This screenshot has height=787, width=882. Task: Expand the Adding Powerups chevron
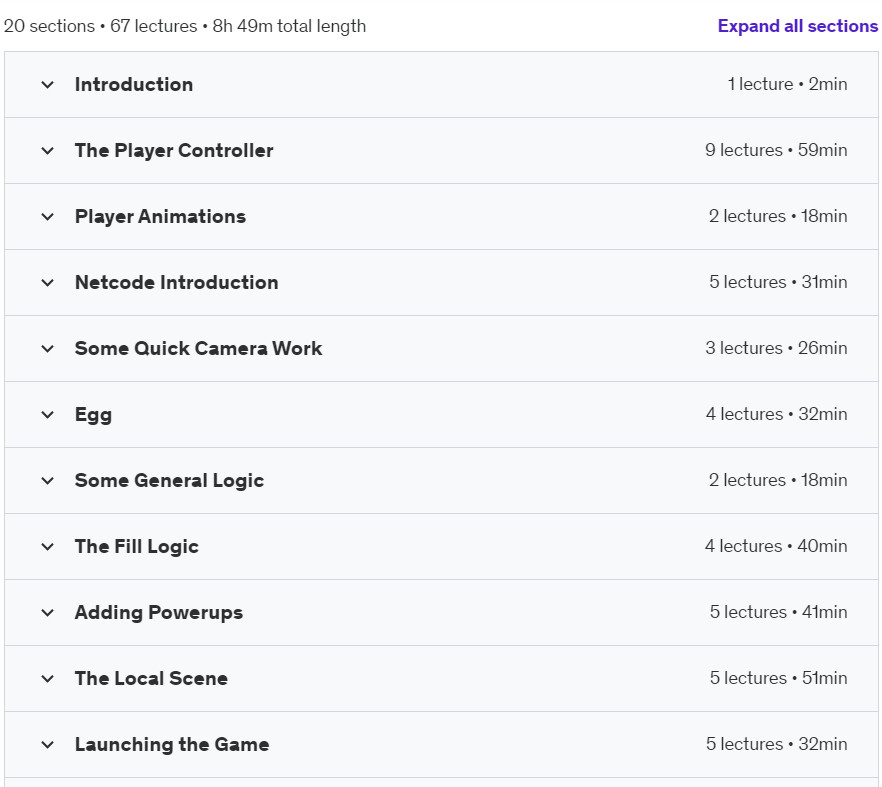pos(48,613)
